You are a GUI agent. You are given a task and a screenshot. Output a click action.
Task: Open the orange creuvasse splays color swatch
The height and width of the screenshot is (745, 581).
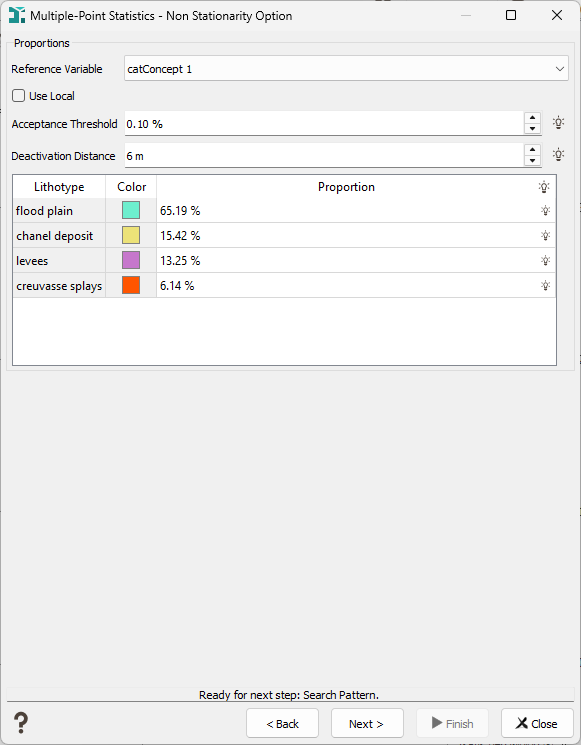(131, 285)
